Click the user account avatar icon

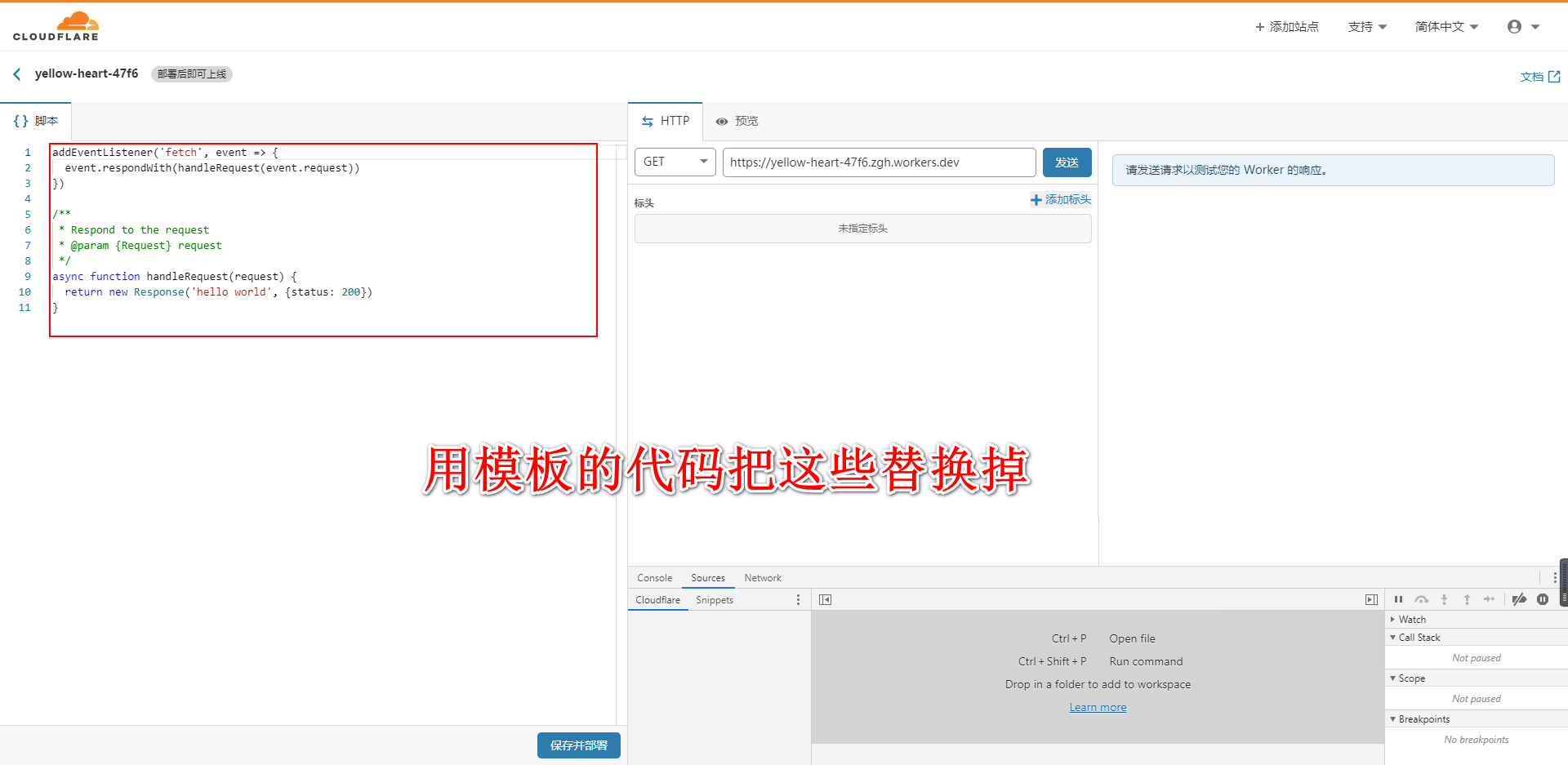(x=1514, y=27)
